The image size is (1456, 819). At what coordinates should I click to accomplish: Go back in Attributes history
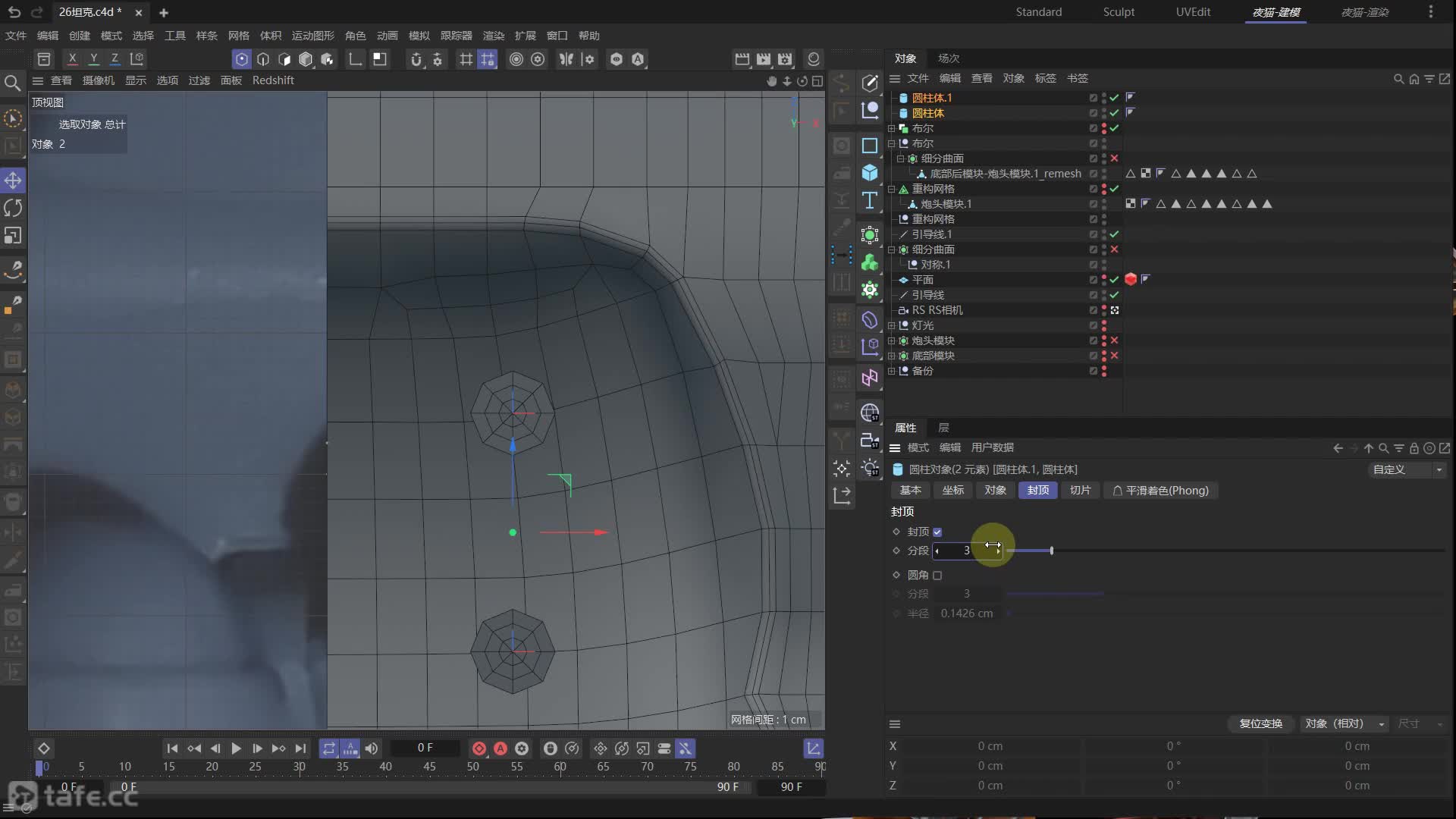[1338, 448]
